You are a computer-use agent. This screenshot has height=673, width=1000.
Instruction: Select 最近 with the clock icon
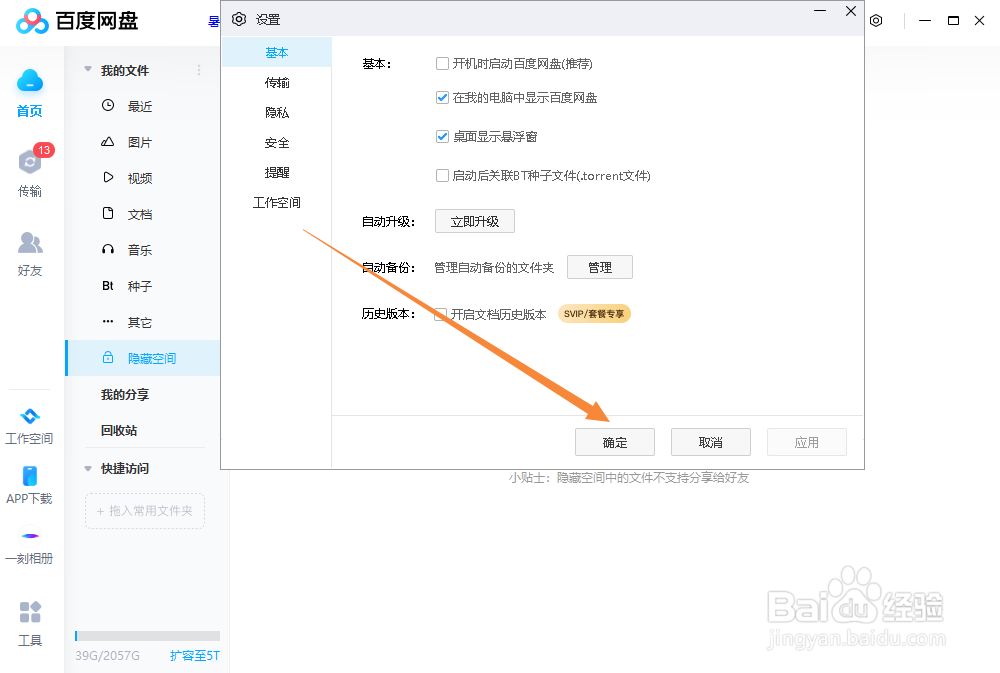coord(142,106)
